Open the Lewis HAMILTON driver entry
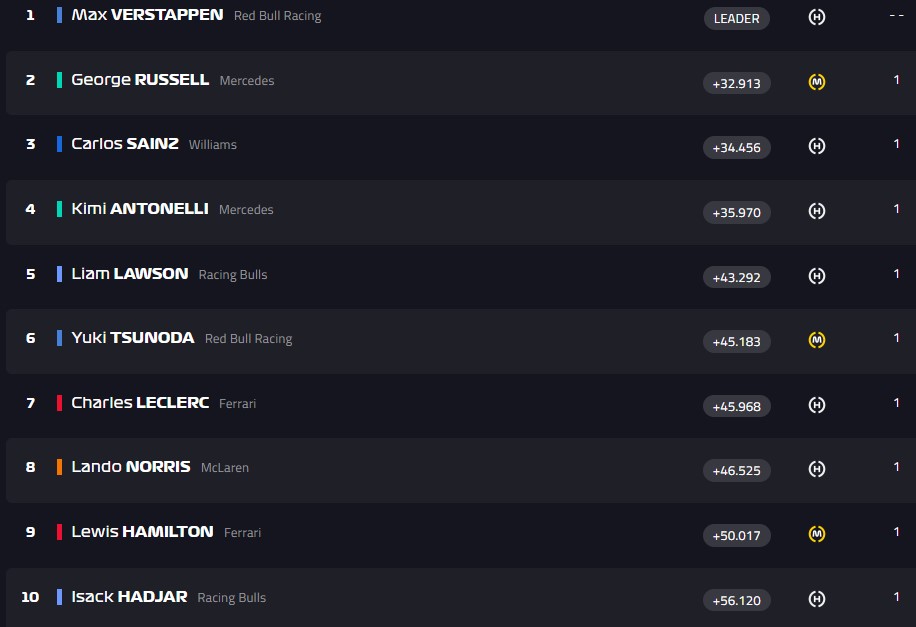This screenshot has height=627, width=916. pyautogui.click(x=142, y=532)
